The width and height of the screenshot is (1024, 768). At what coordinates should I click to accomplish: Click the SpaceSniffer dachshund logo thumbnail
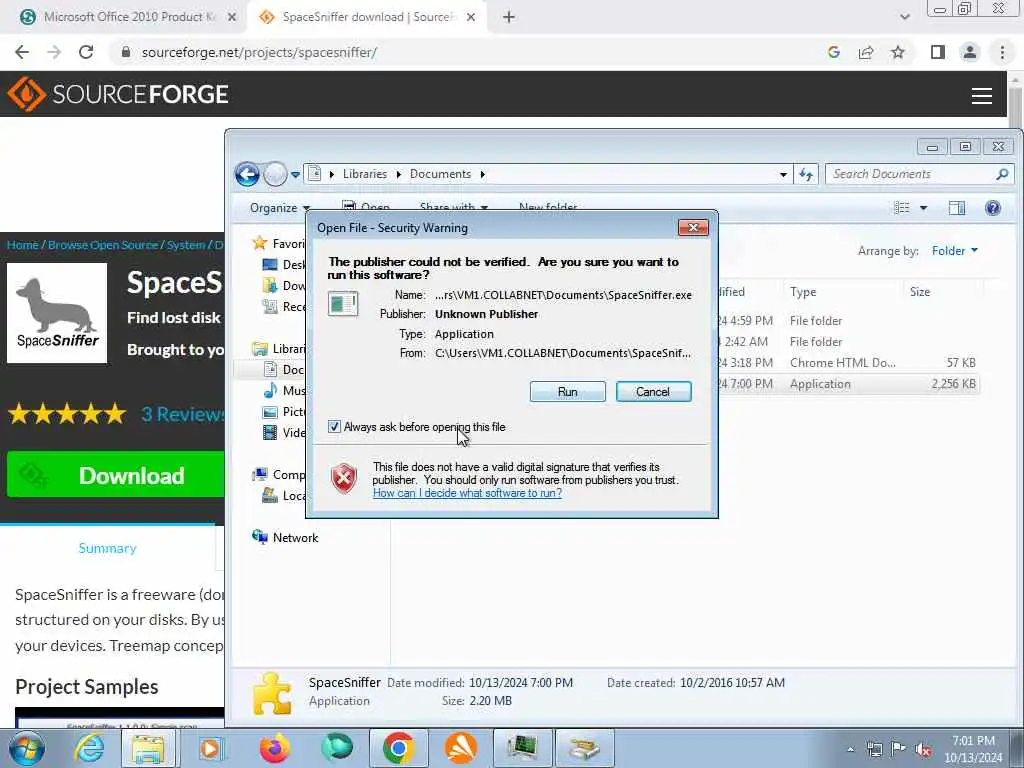pyautogui.click(x=57, y=313)
